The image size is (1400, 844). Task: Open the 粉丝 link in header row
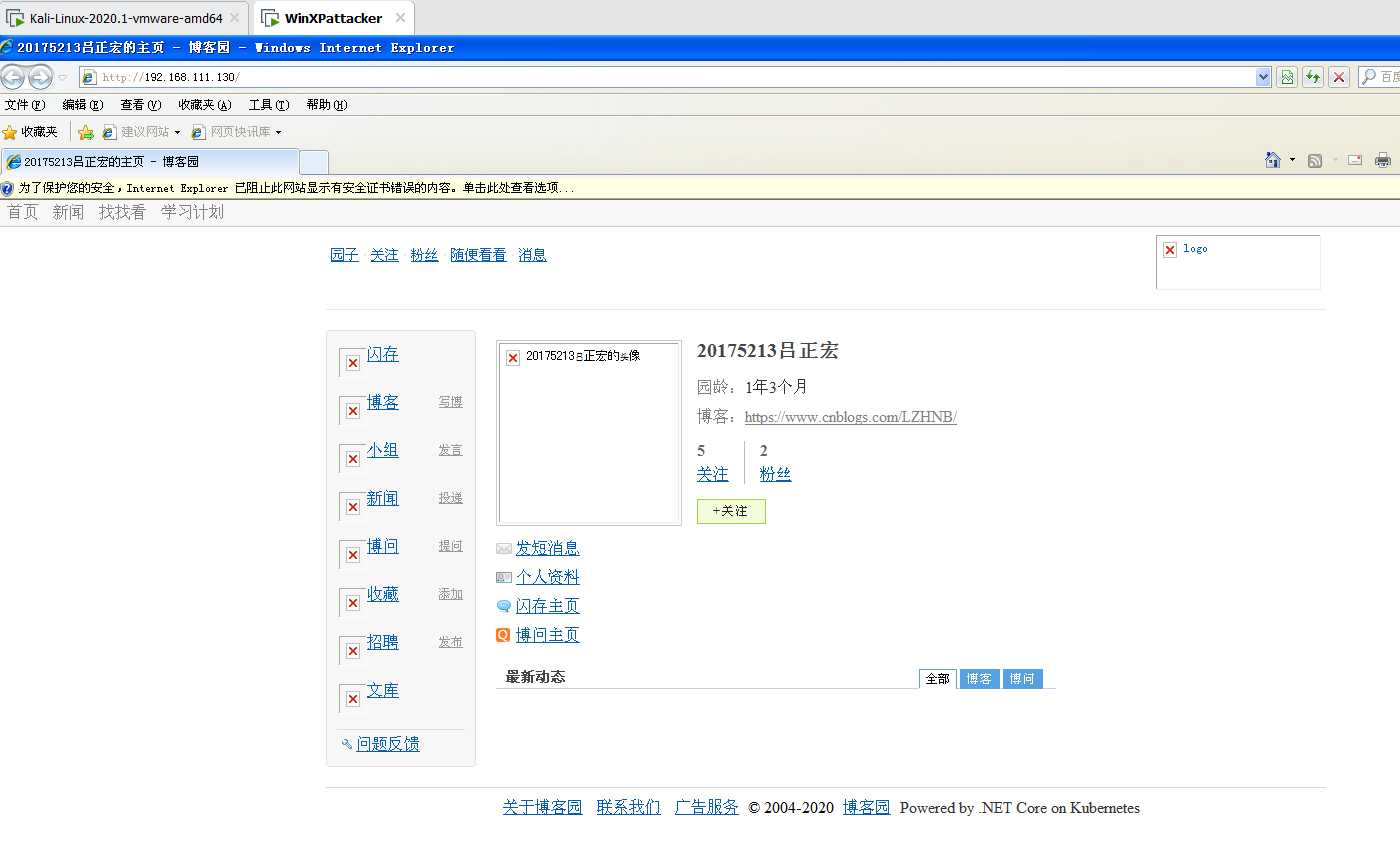(x=424, y=255)
